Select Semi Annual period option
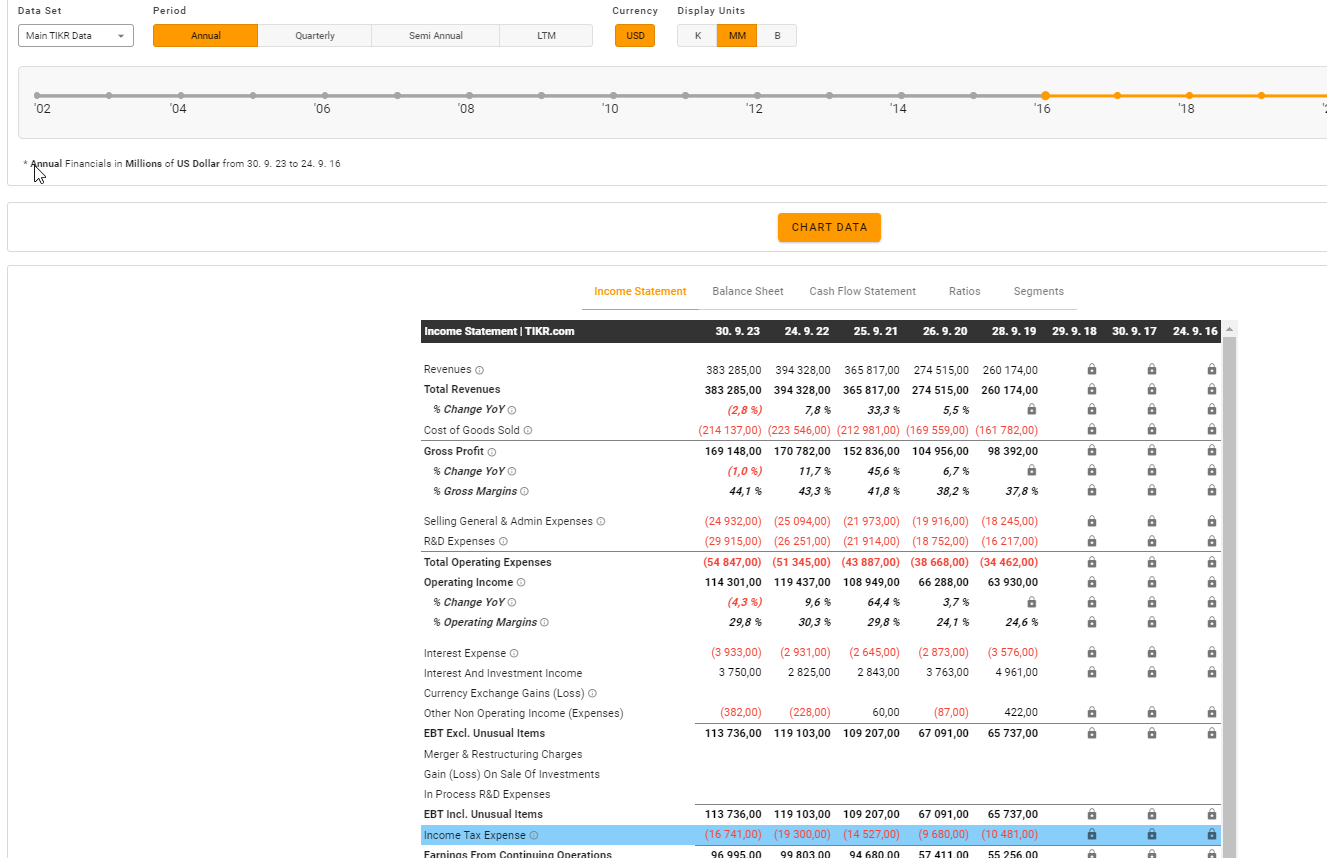The image size is (1327, 858). 435,36
